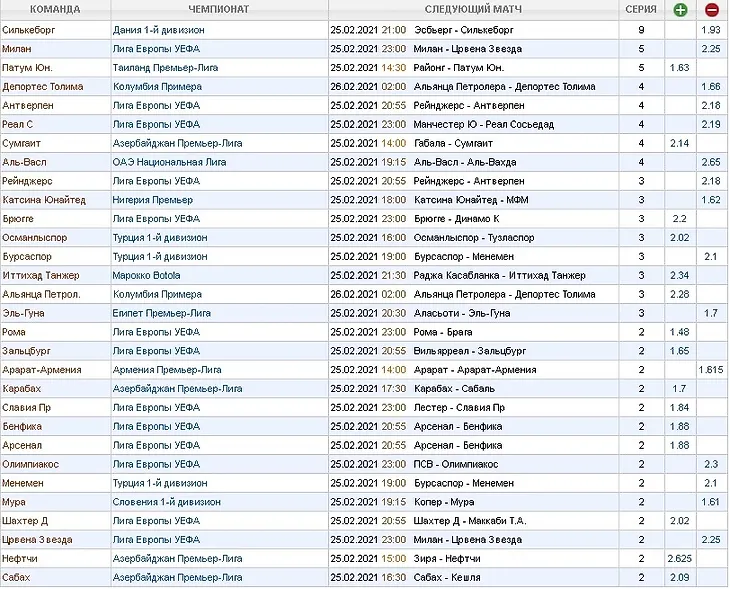This screenshot has width=730, height=589.
Task: Select team Альянца Петрол.
Action: (41, 295)
